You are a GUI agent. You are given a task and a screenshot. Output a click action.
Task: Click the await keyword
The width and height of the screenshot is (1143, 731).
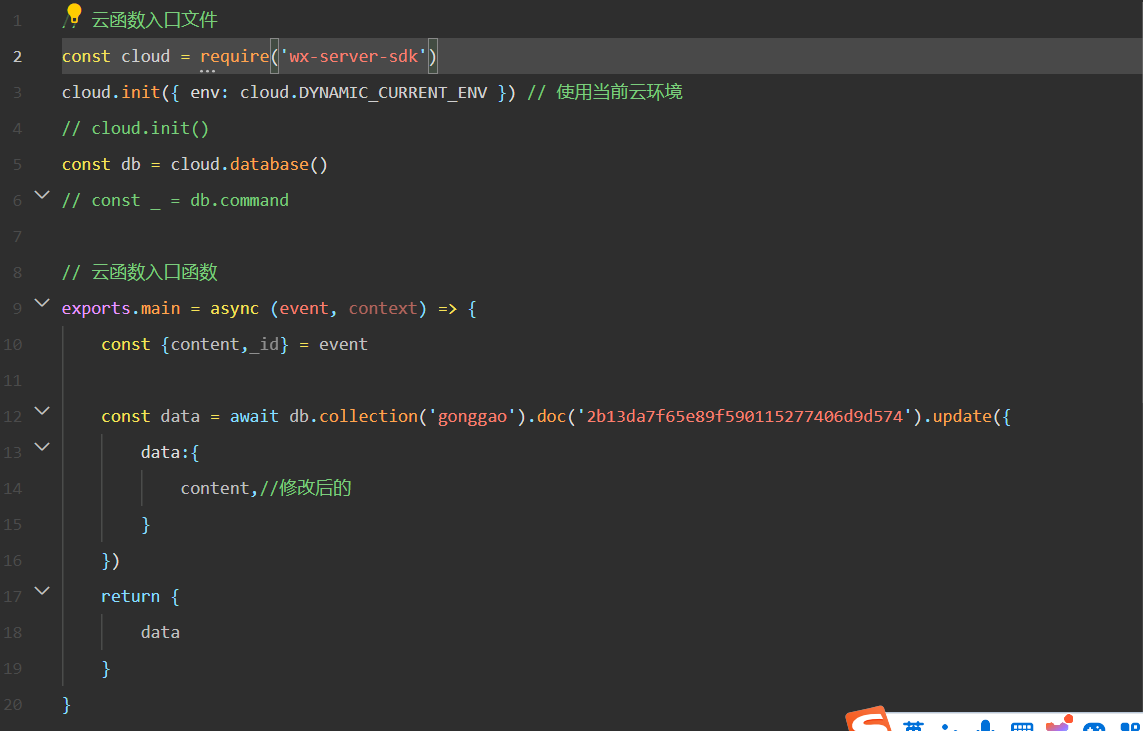click(254, 416)
